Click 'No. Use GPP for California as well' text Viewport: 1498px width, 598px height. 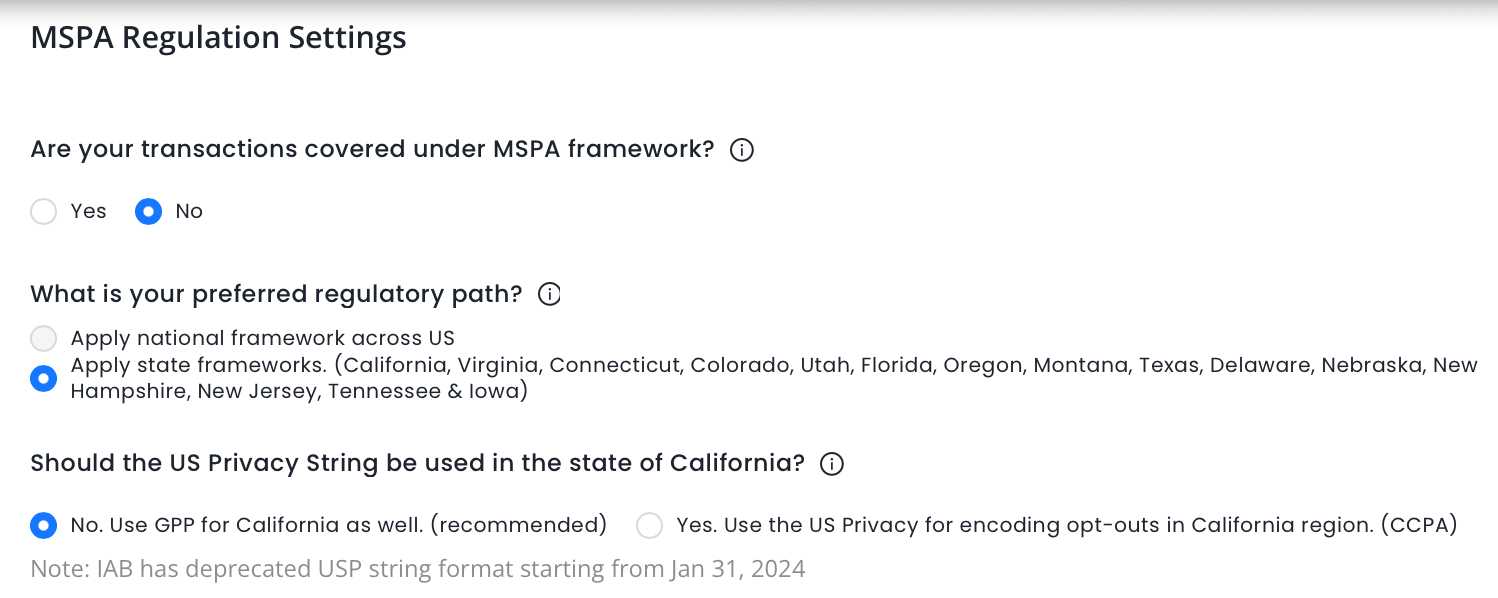[x=339, y=525]
